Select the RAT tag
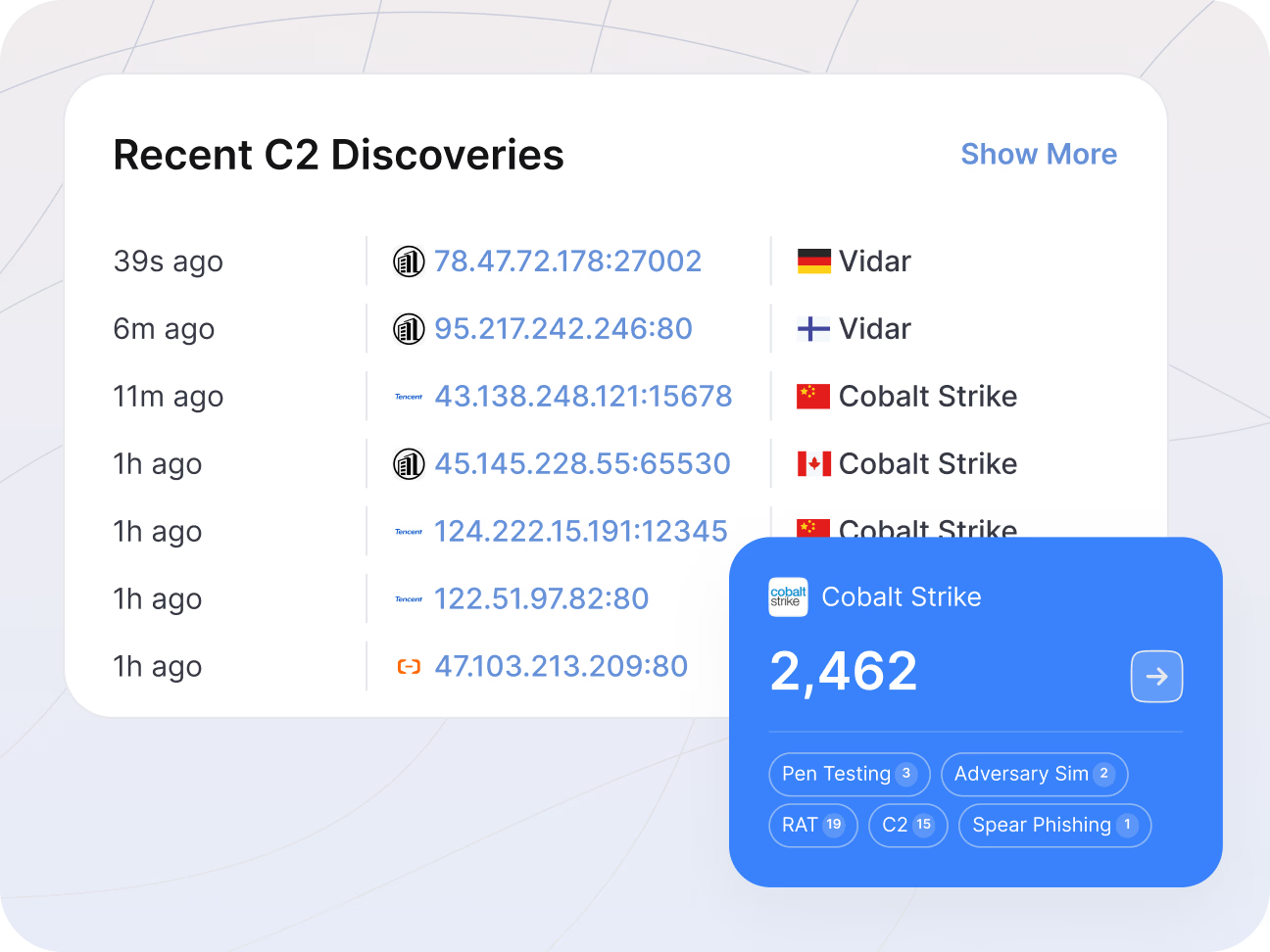The height and width of the screenshot is (952, 1270). [x=813, y=825]
